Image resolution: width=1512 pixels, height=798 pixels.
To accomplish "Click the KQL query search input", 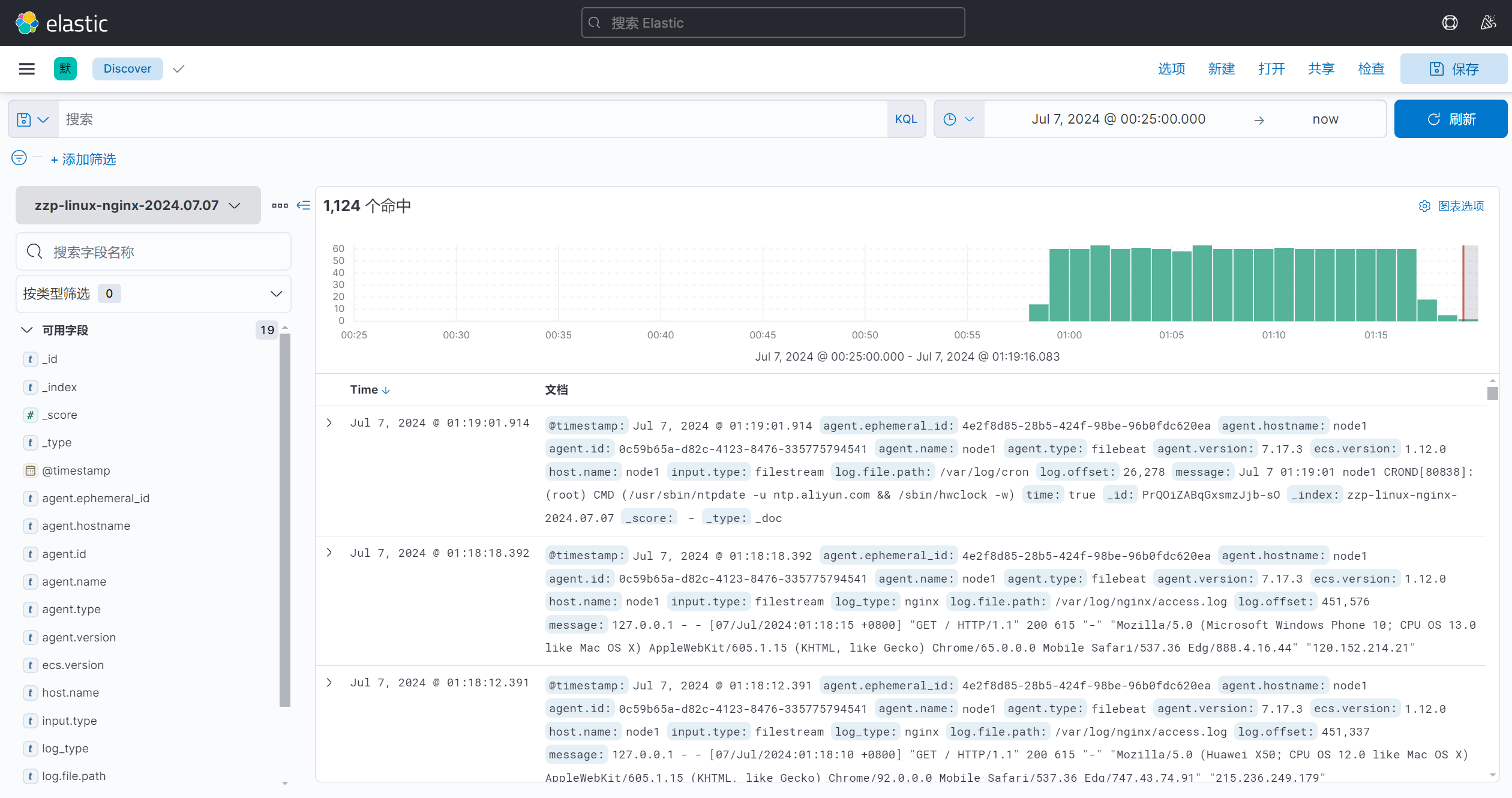I will click(x=472, y=119).
